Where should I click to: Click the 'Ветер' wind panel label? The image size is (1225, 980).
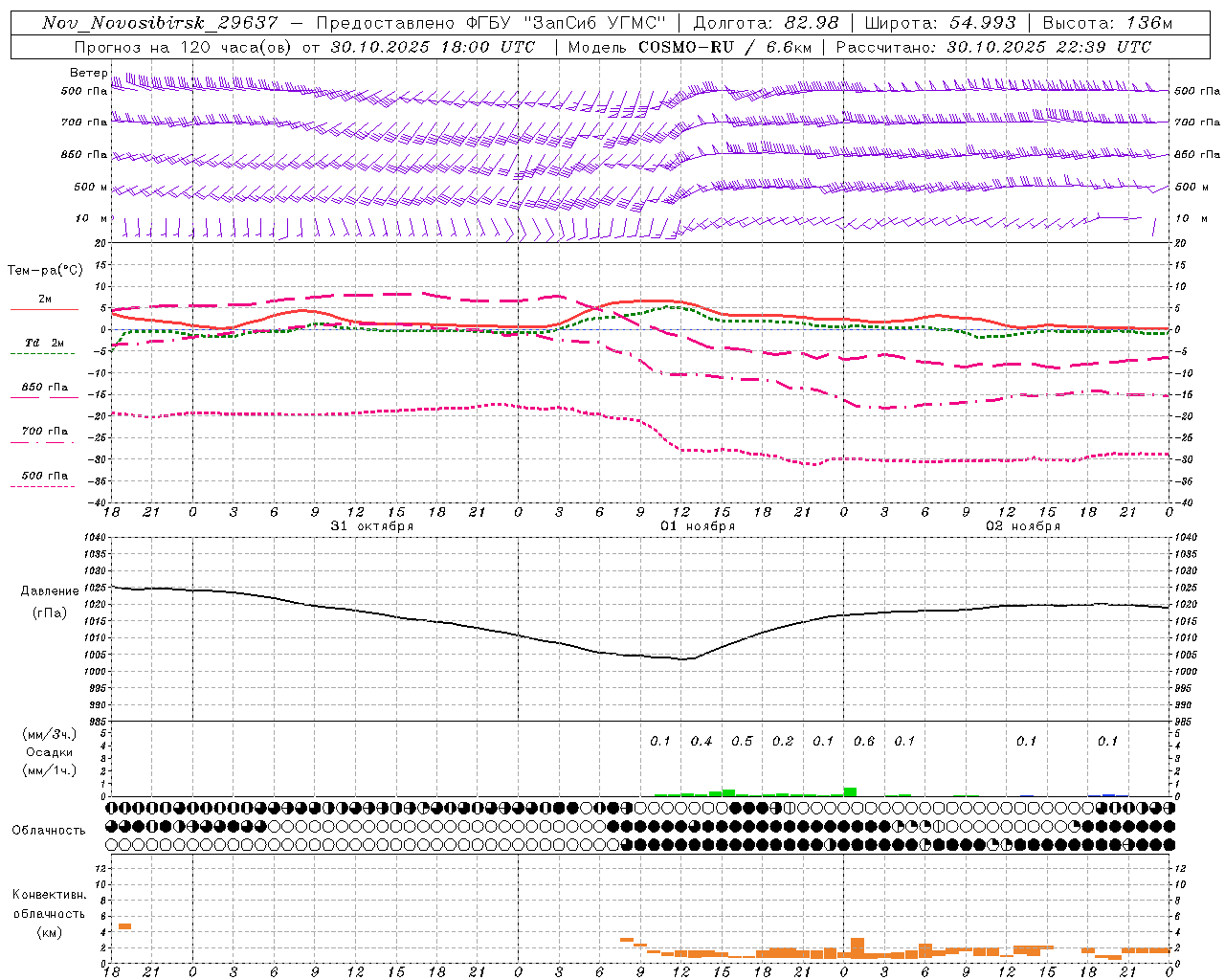[x=88, y=73]
